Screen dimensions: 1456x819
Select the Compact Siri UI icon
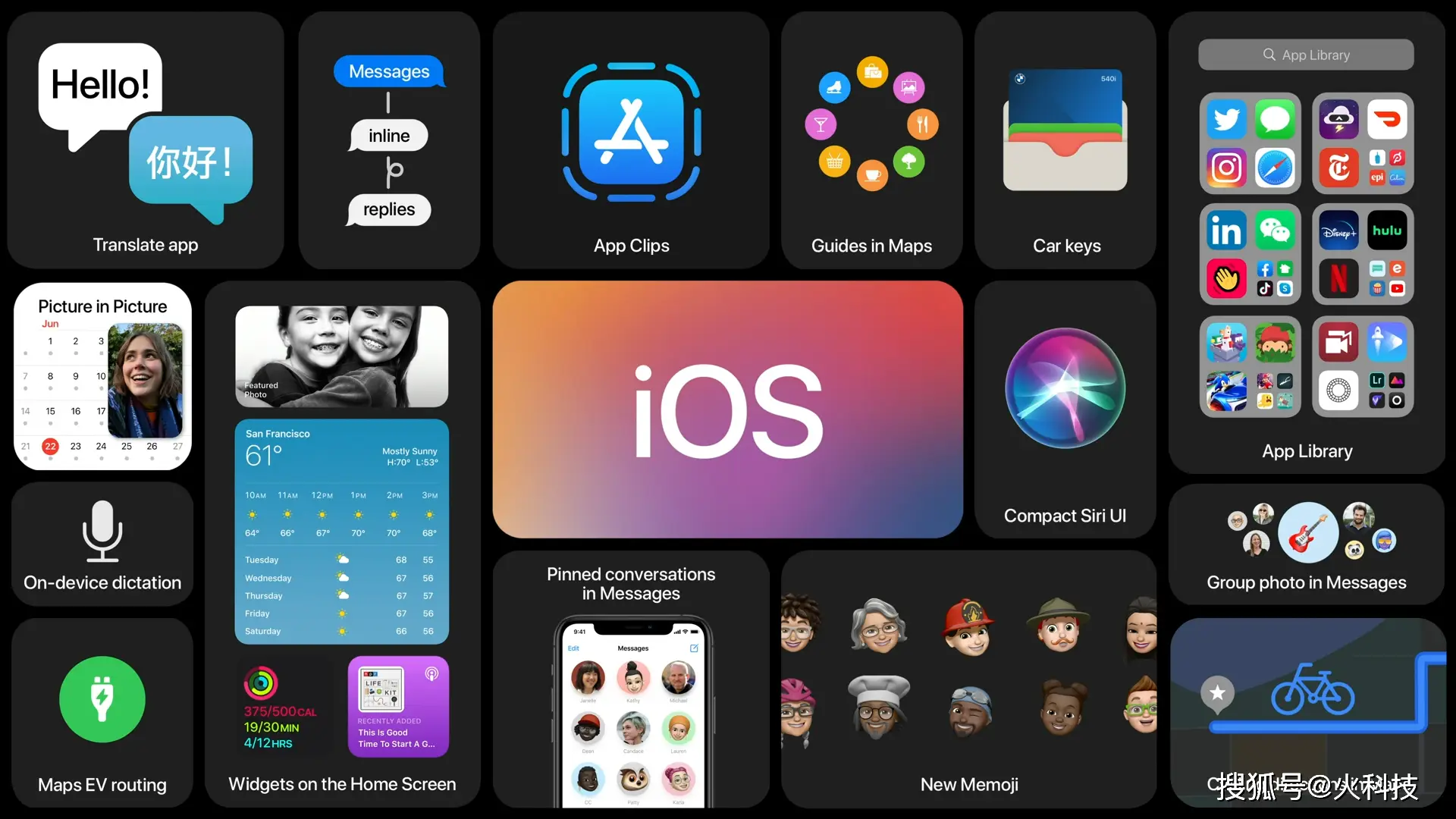pyautogui.click(x=1064, y=390)
